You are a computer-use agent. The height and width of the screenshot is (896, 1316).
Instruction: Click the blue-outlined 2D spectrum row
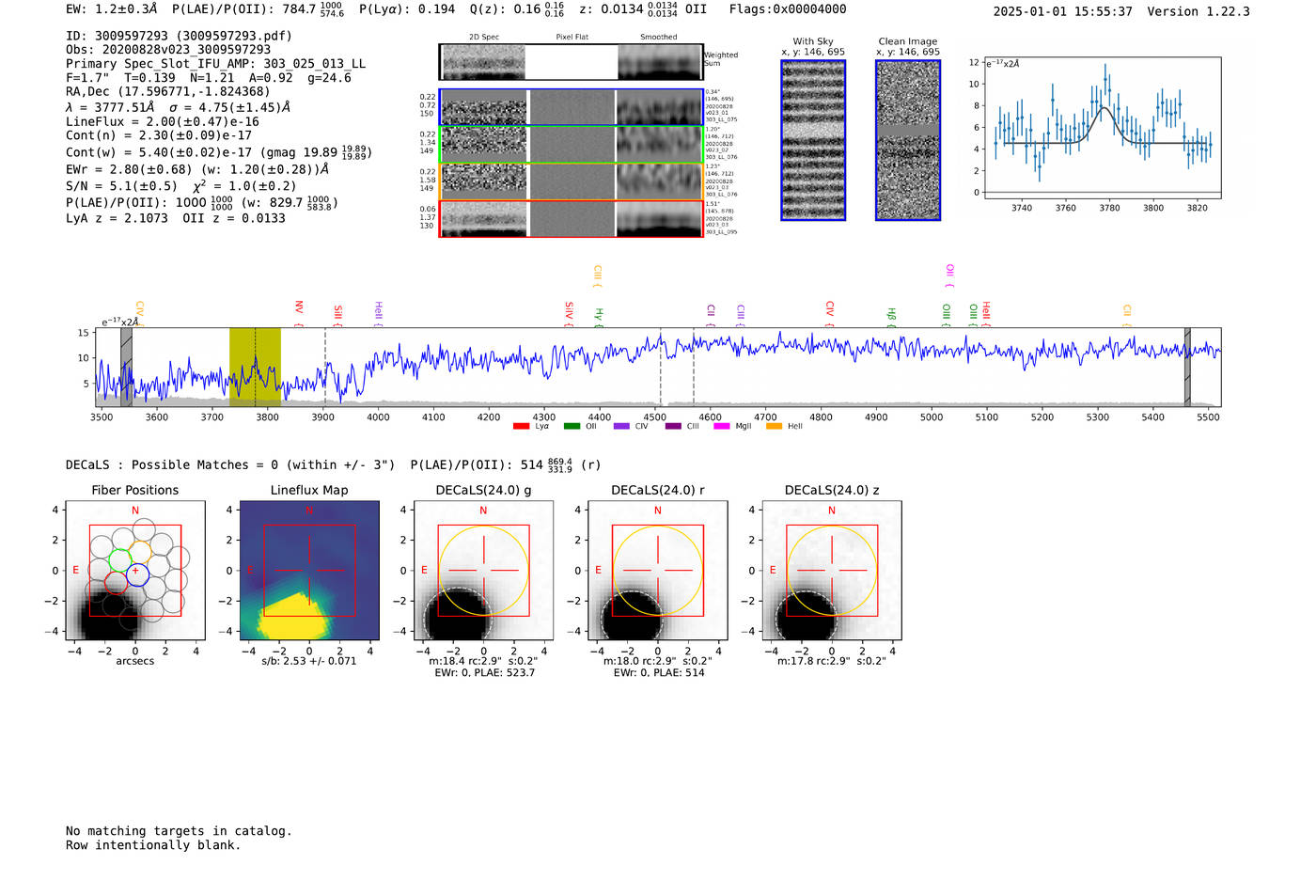click(x=571, y=107)
